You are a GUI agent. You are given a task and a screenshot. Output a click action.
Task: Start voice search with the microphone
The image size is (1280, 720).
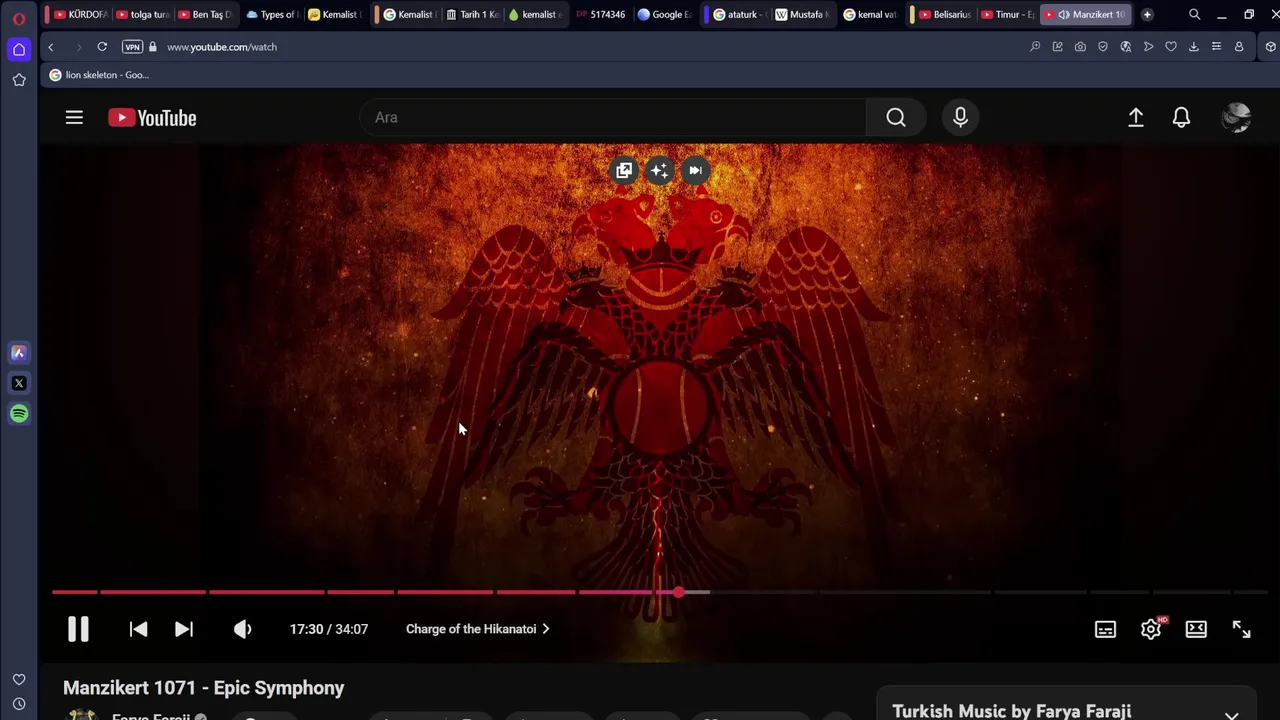(x=960, y=118)
